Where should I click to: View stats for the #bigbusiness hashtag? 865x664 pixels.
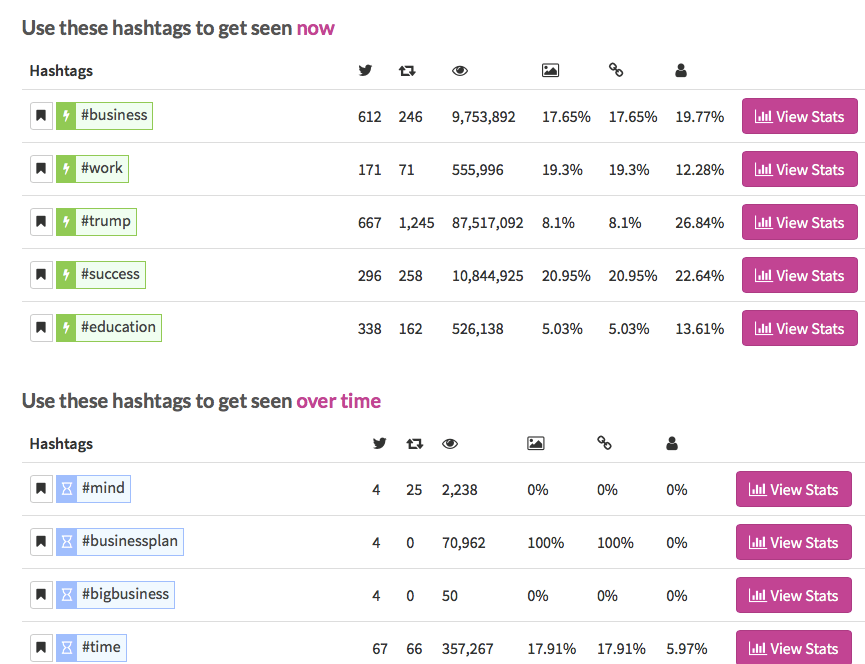[793, 595]
